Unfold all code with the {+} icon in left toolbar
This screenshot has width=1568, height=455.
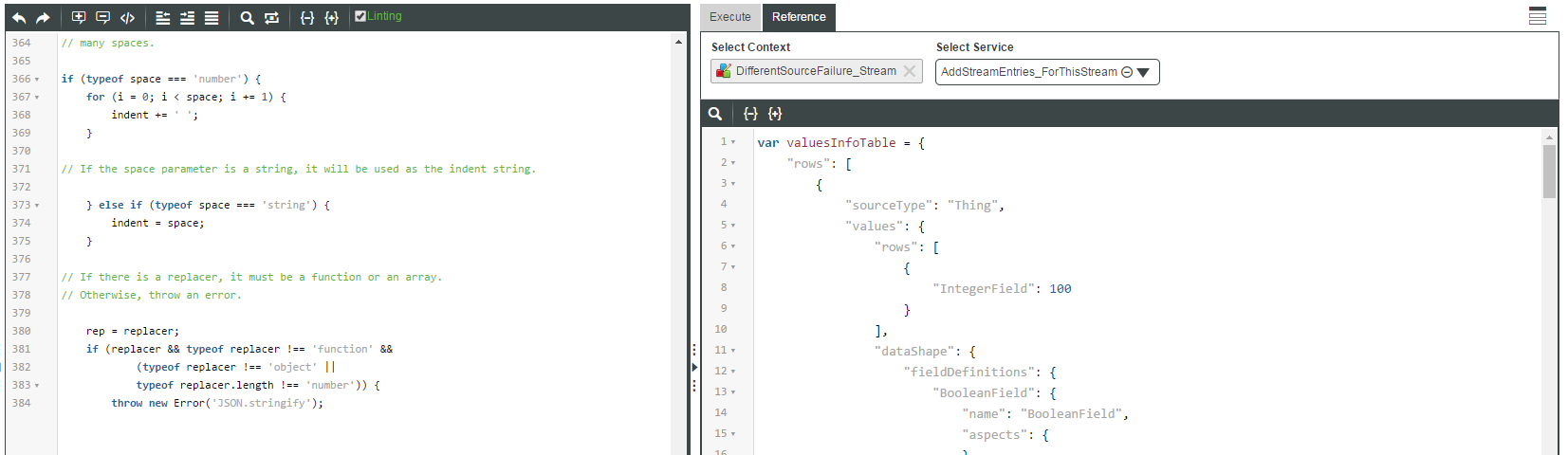coord(331,17)
